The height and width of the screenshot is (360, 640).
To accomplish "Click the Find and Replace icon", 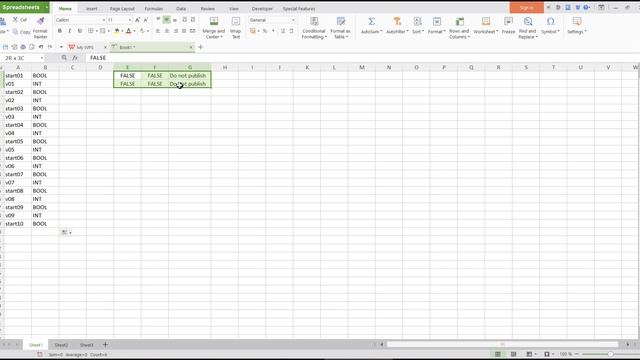I will (x=528, y=22).
